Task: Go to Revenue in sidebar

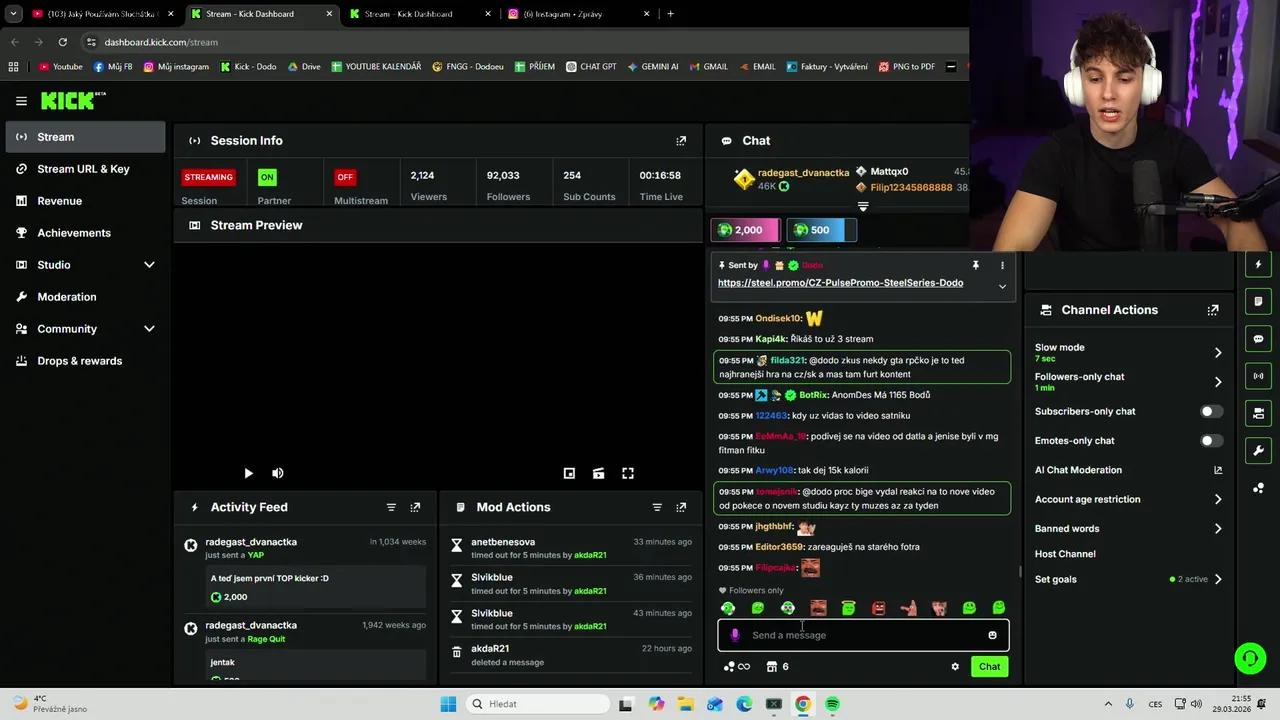Action: pos(85,201)
